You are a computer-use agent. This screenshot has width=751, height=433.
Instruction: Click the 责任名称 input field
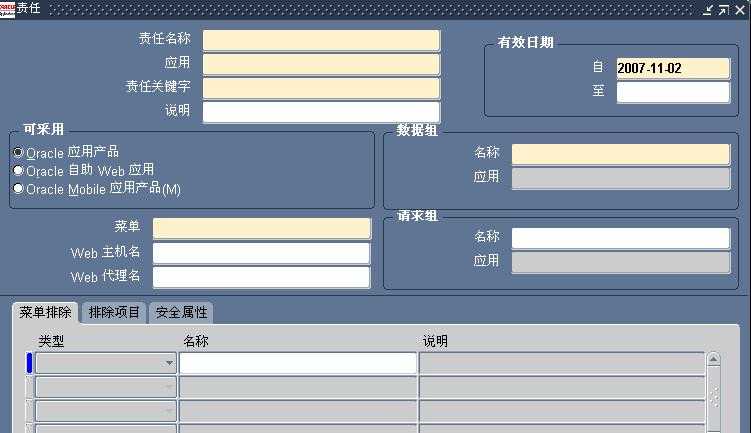click(321, 40)
